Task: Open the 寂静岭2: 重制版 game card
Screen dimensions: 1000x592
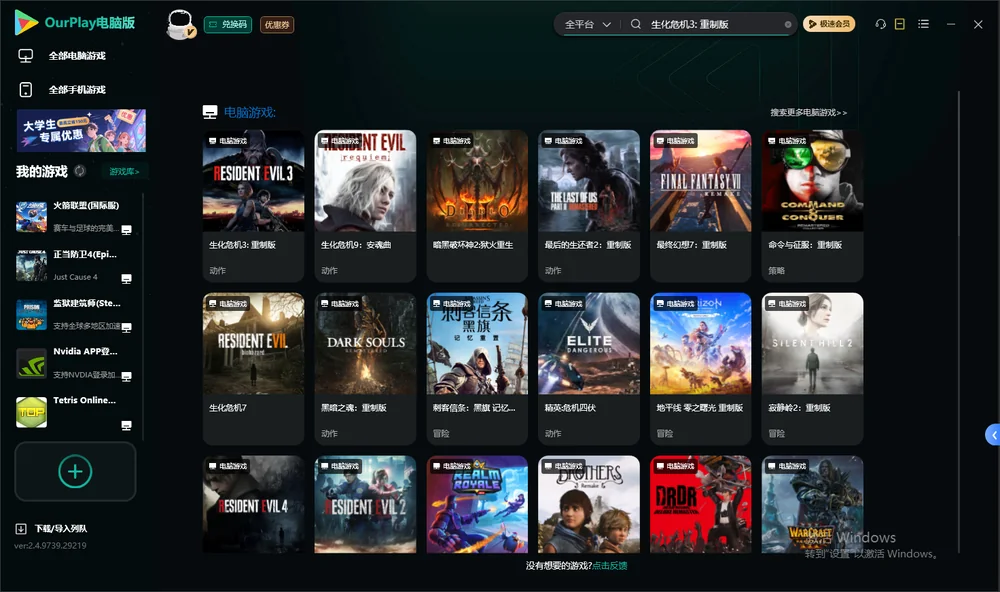Action: click(x=812, y=368)
